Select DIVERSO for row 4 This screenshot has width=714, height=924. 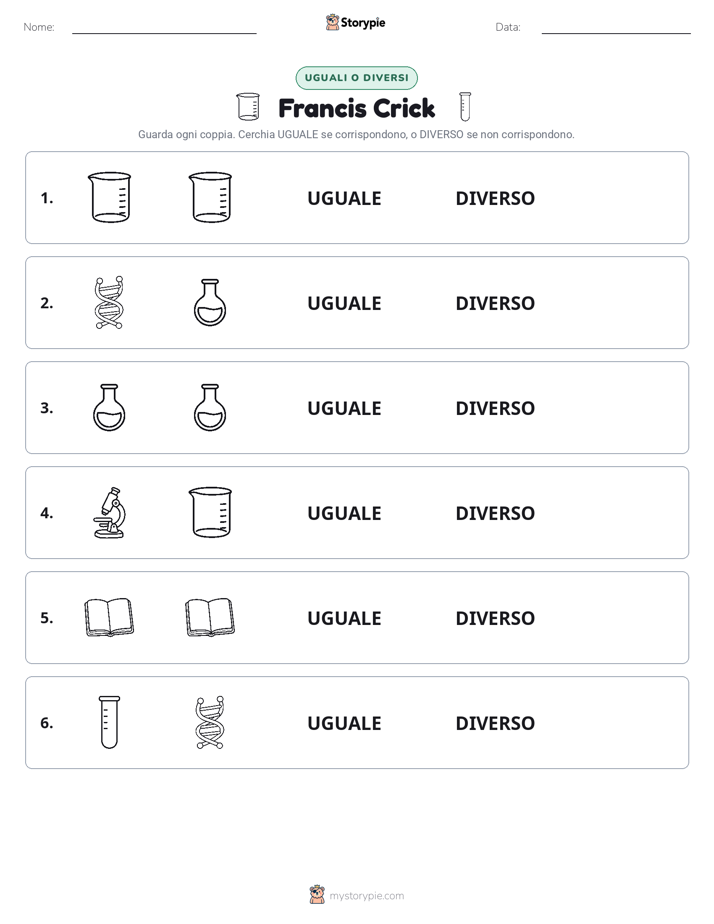pyautogui.click(x=495, y=513)
